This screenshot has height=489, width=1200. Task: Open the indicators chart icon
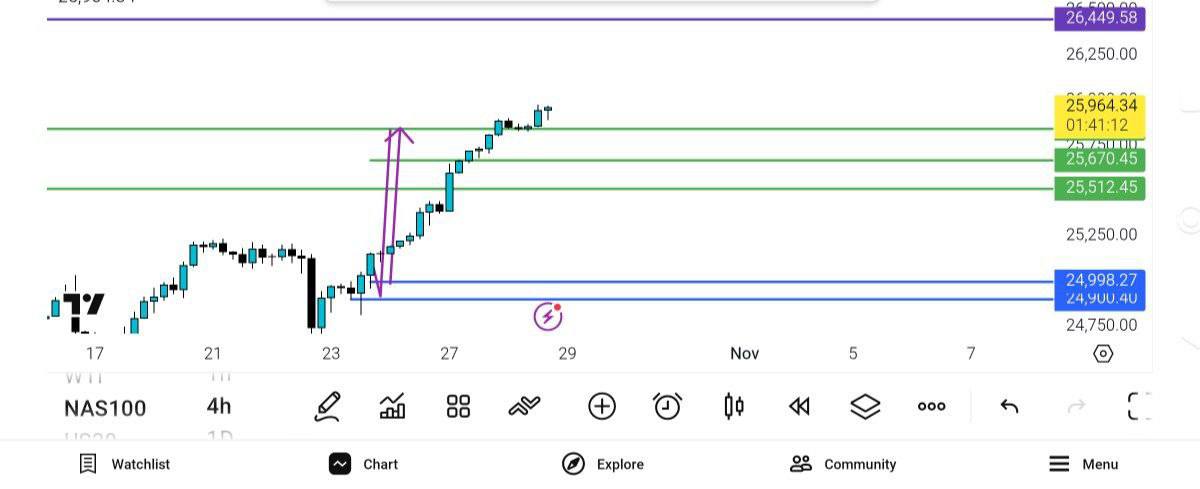[392, 406]
